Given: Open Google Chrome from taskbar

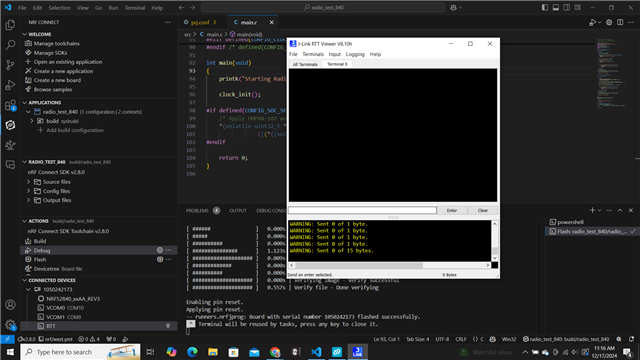Looking at the screenshot, I should (275, 351).
